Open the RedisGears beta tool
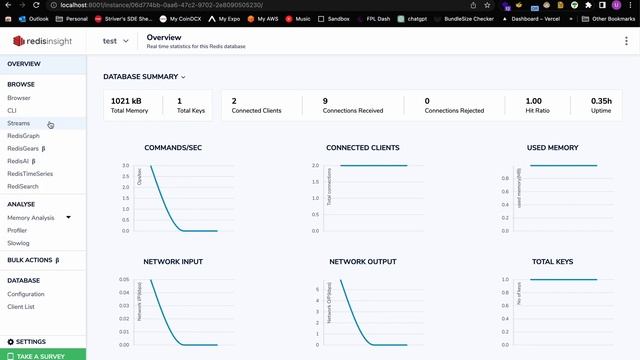 point(26,149)
